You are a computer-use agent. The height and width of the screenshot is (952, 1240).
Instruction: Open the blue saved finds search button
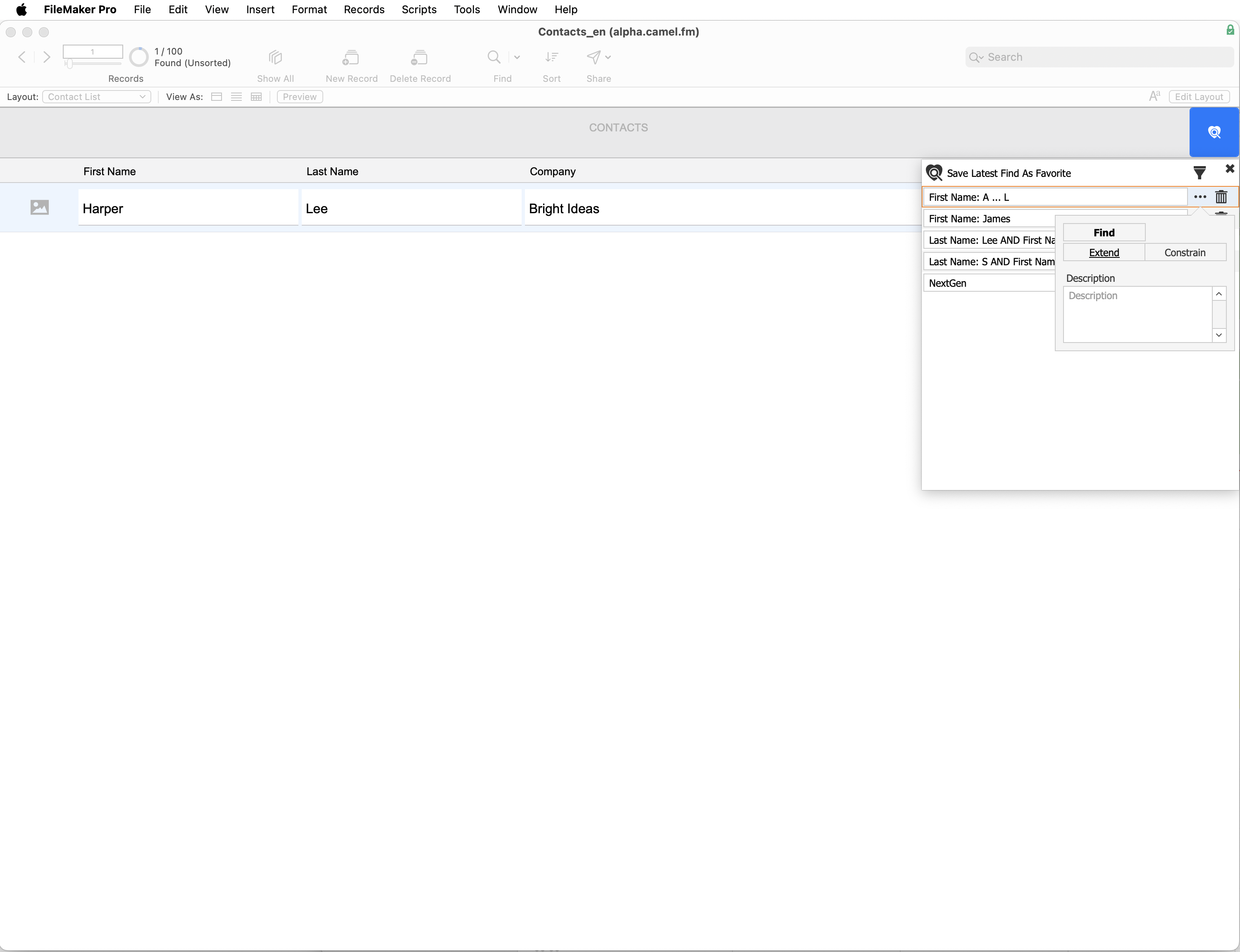tap(1214, 132)
